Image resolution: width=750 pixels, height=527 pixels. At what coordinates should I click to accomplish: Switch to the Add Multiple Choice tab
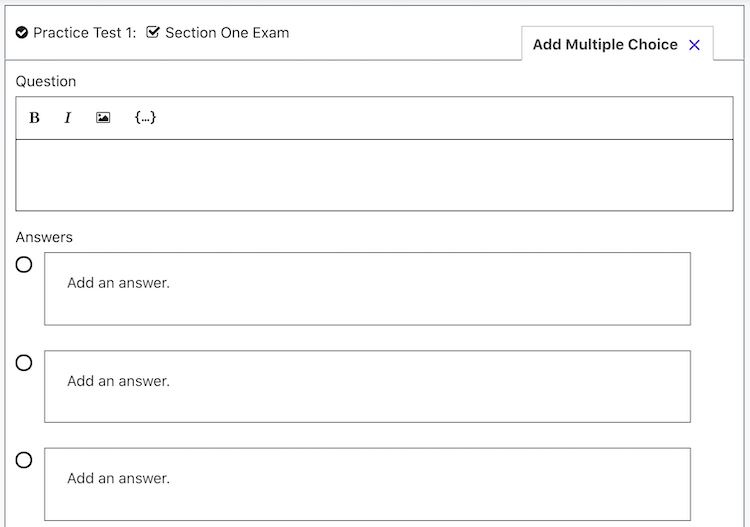(604, 45)
